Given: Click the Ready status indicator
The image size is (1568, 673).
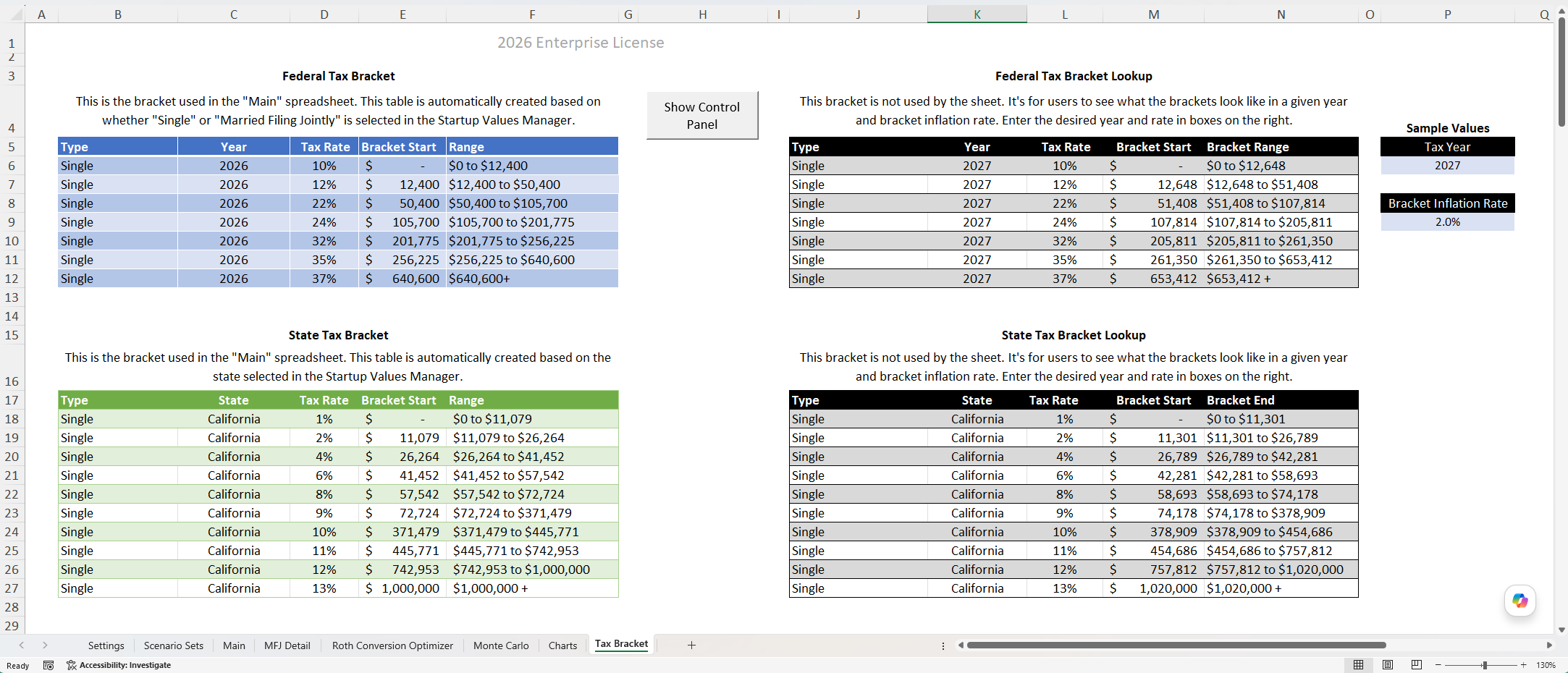Looking at the screenshot, I should tap(18, 666).
